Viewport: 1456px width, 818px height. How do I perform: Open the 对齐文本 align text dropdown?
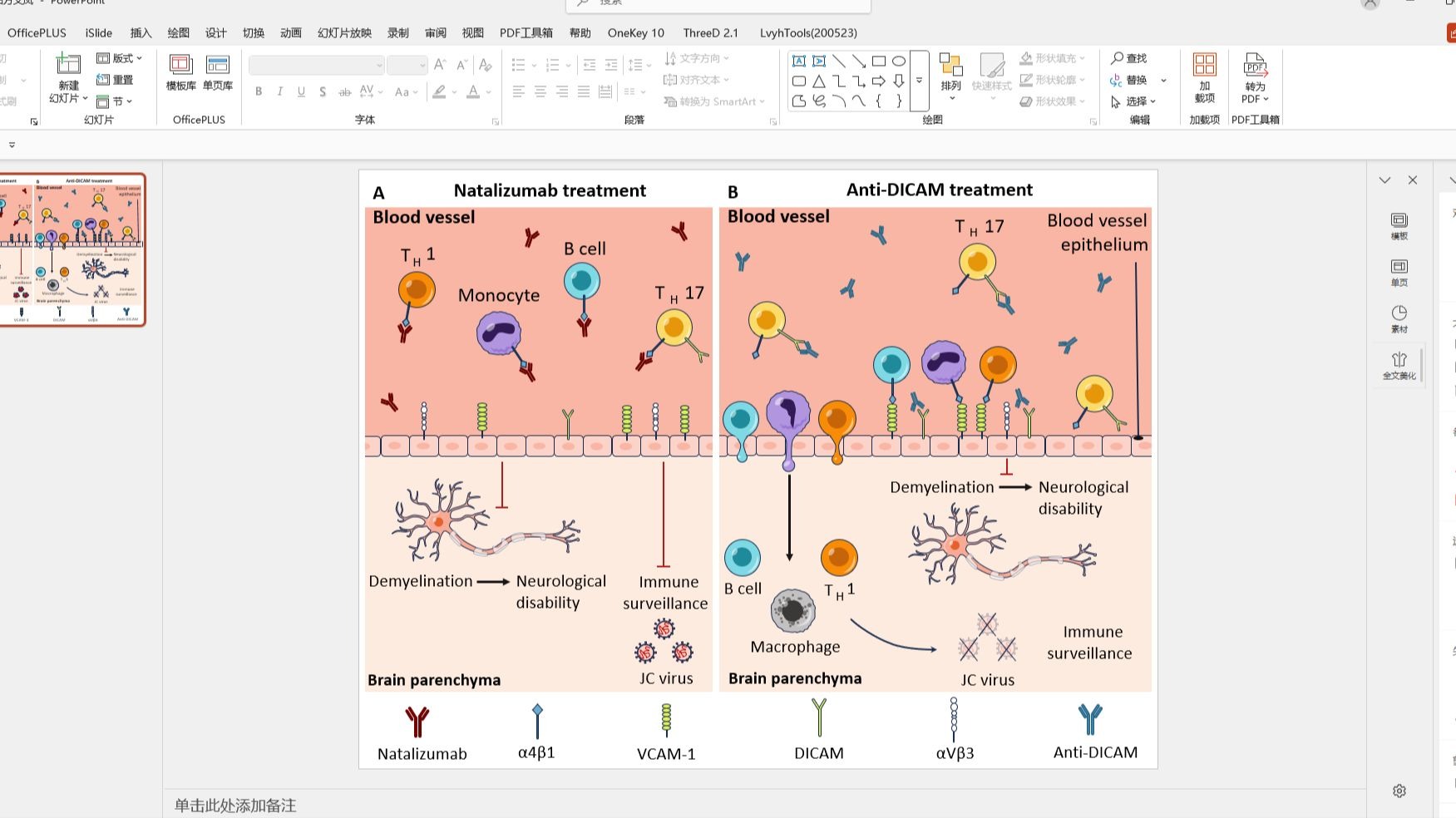(x=697, y=80)
